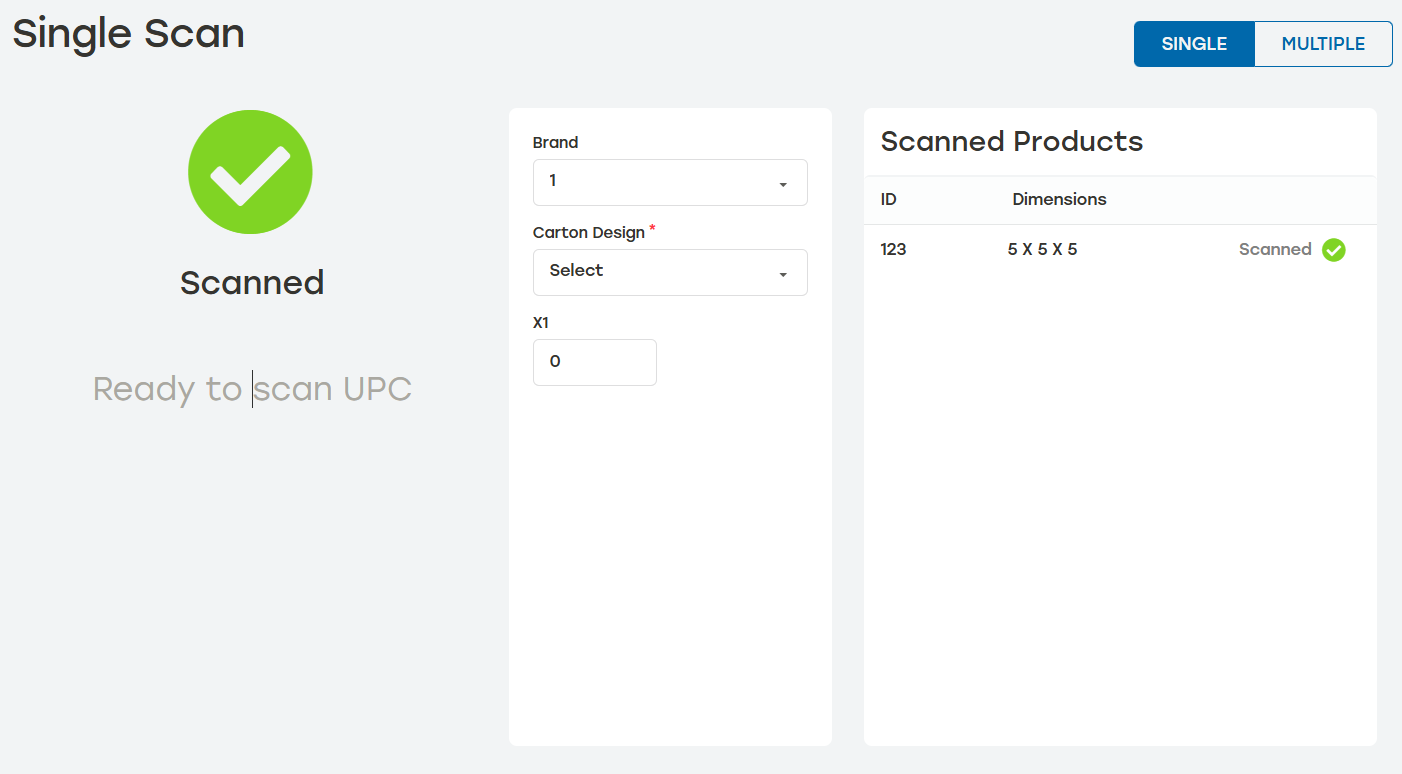Click the Carton Design Select arrow

click(783, 275)
